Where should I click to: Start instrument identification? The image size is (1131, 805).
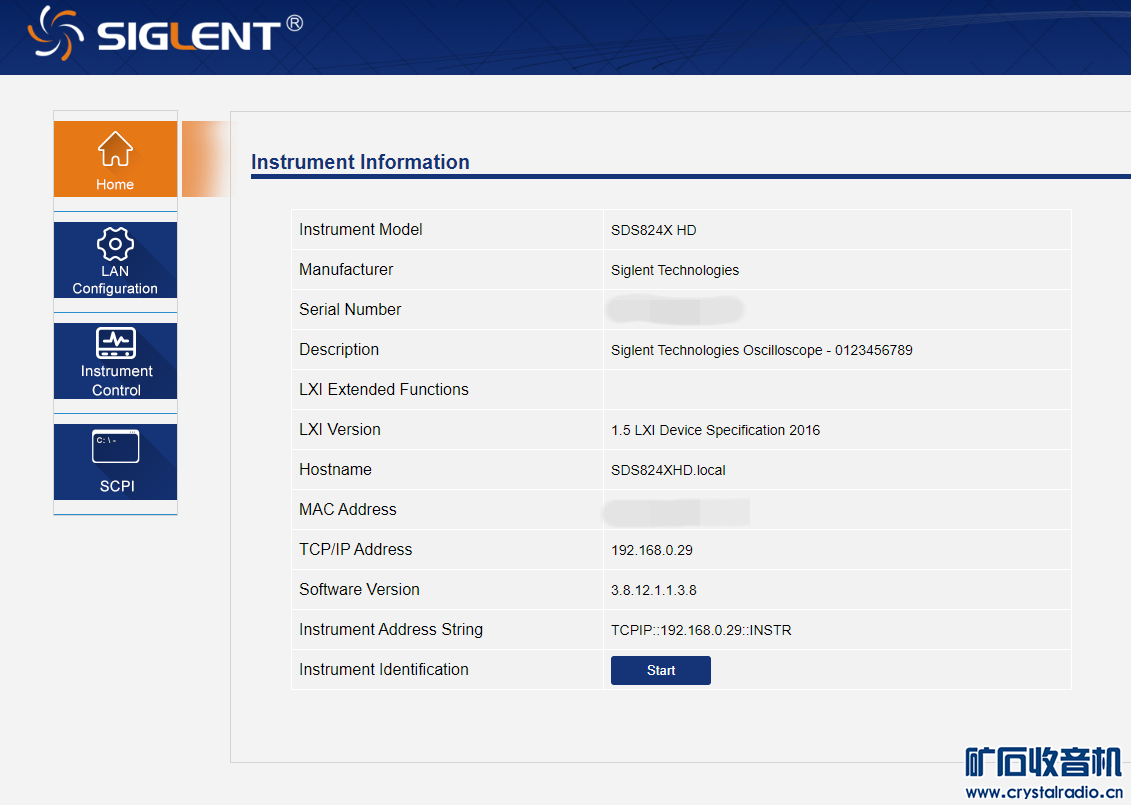coord(661,670)
